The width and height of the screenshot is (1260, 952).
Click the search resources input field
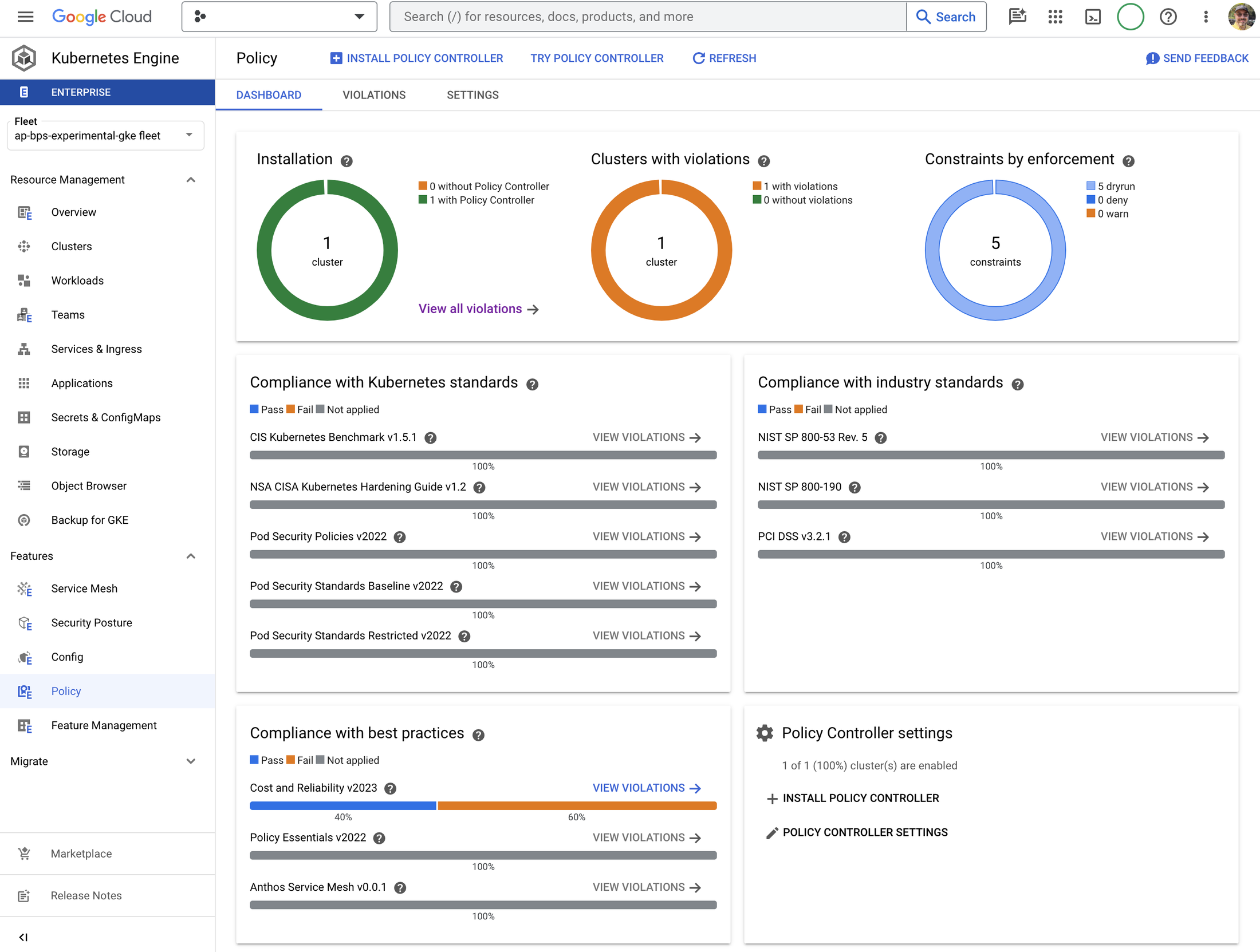click(x=648, y=17)
